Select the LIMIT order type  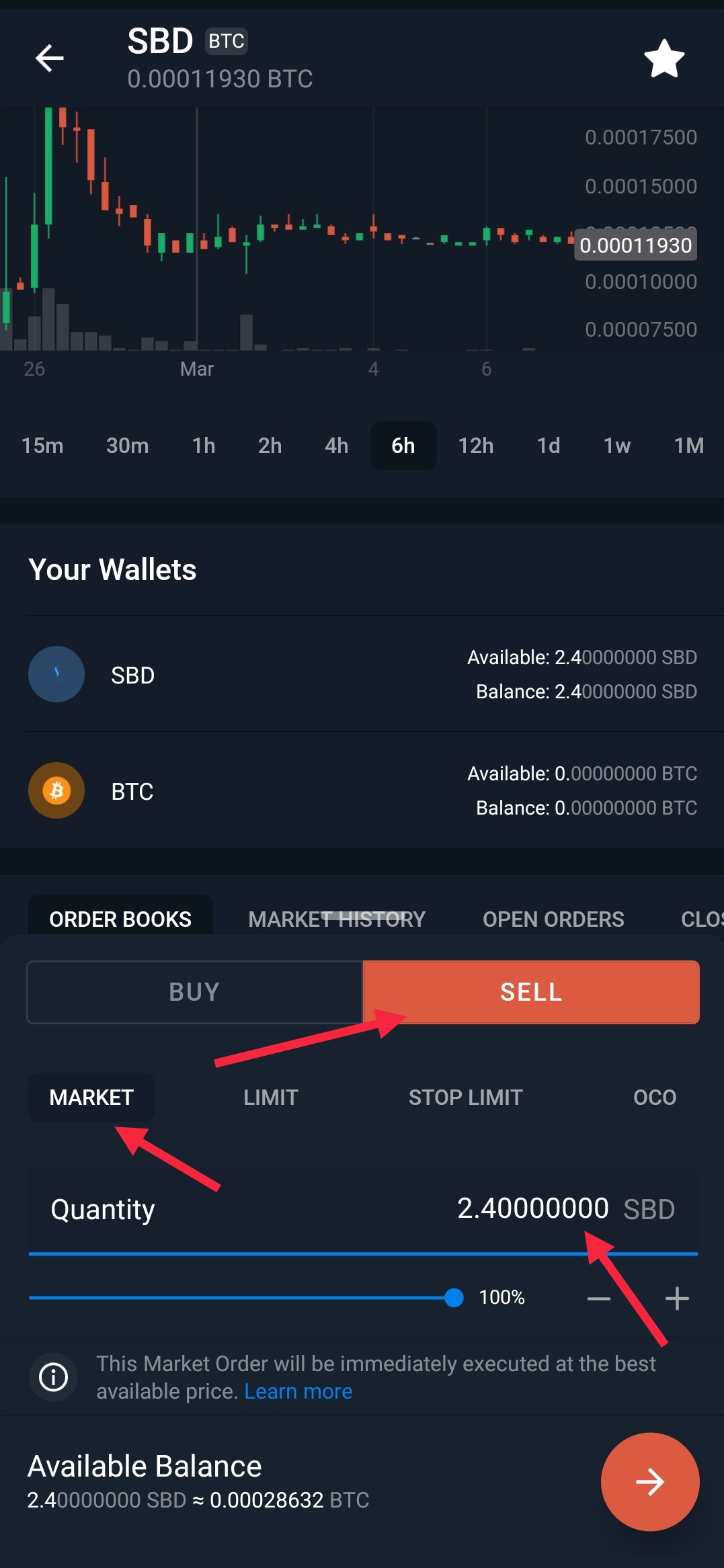coord(270,1098)
